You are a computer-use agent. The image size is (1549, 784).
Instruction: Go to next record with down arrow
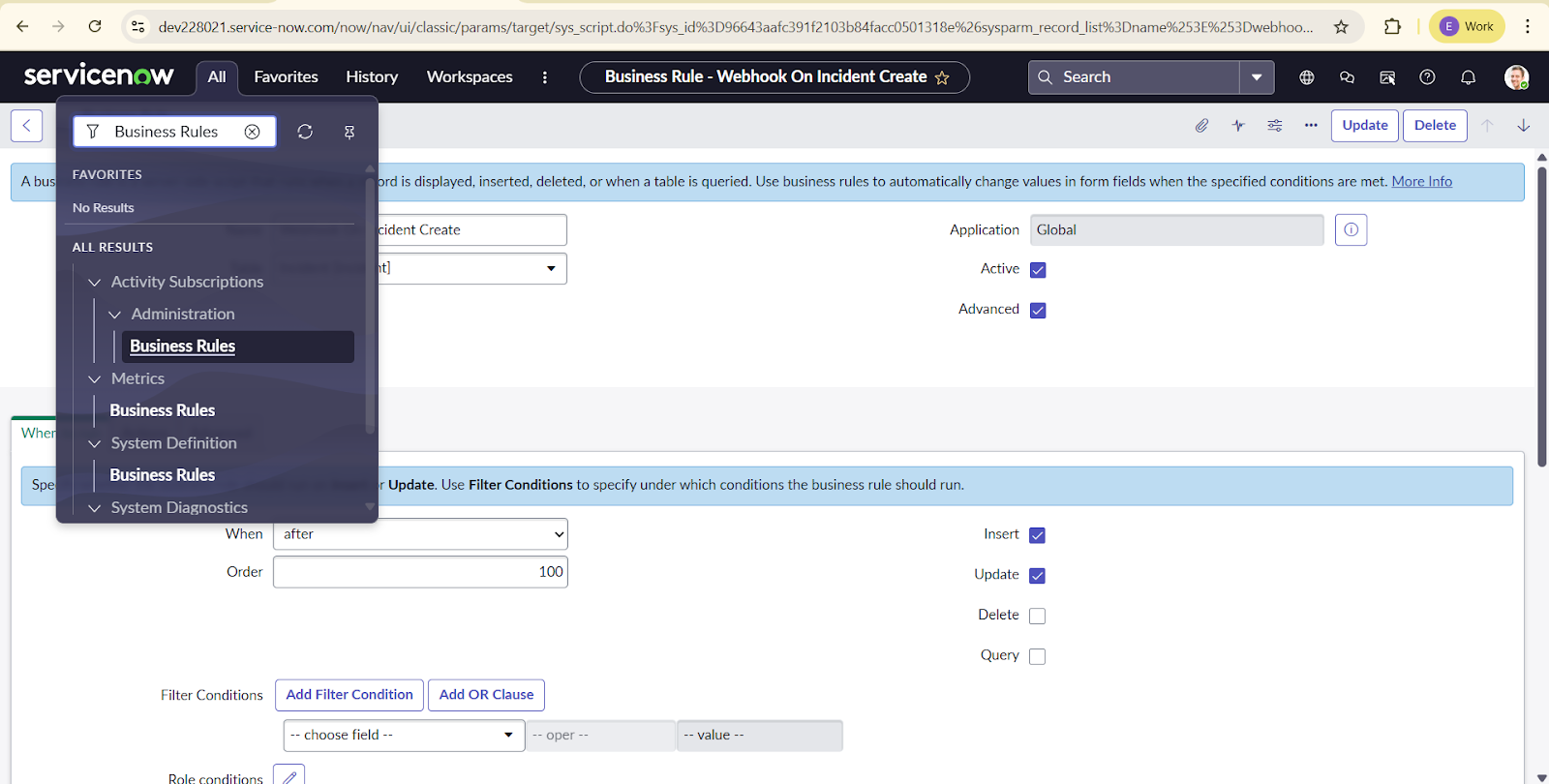point(1523,126)
